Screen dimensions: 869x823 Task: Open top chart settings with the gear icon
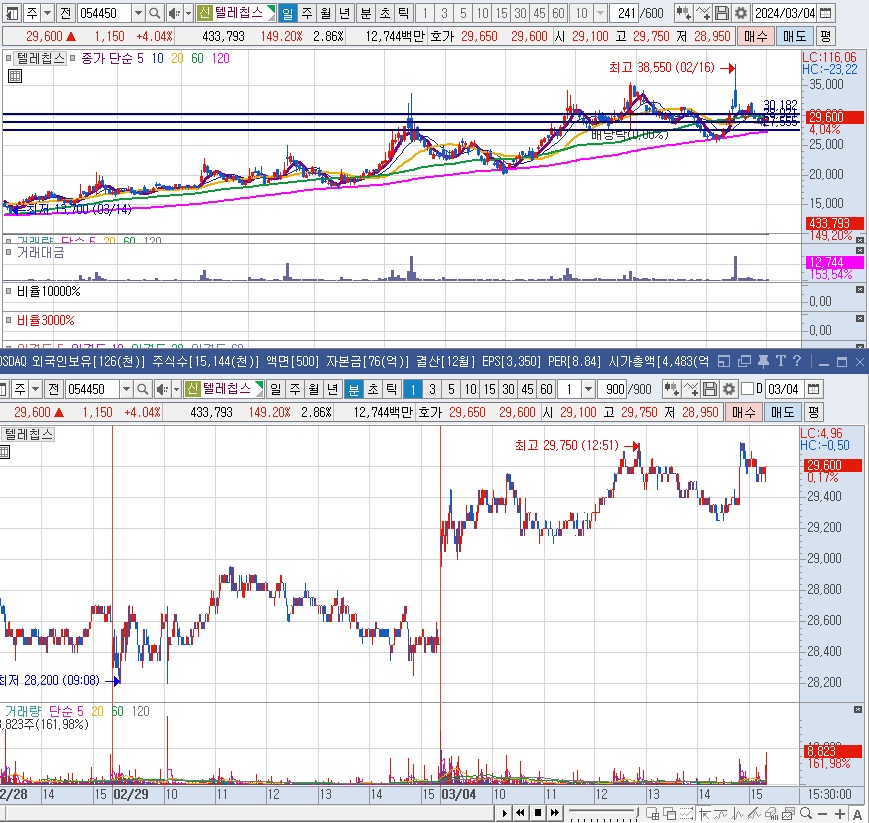(740, 13)
